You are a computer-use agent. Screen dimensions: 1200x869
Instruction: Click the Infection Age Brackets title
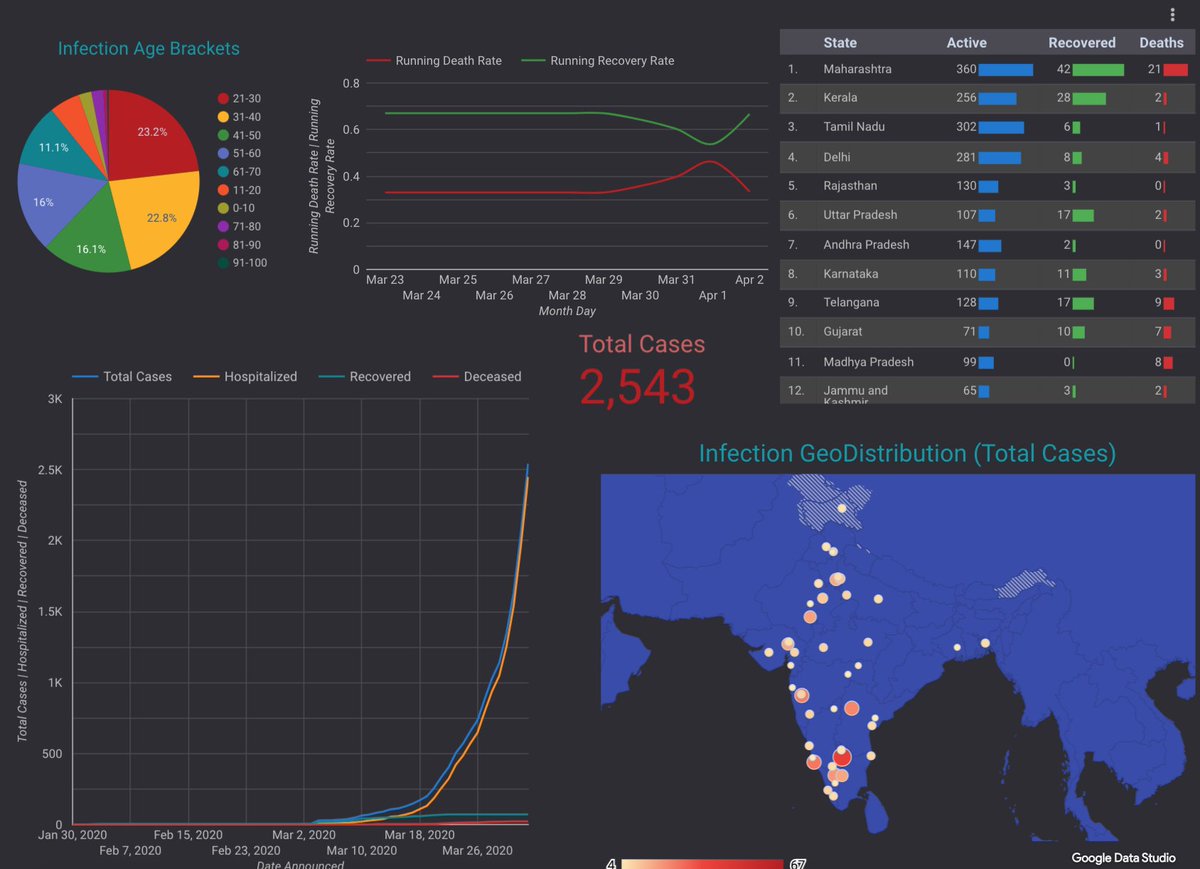click(x=149, y=48)
